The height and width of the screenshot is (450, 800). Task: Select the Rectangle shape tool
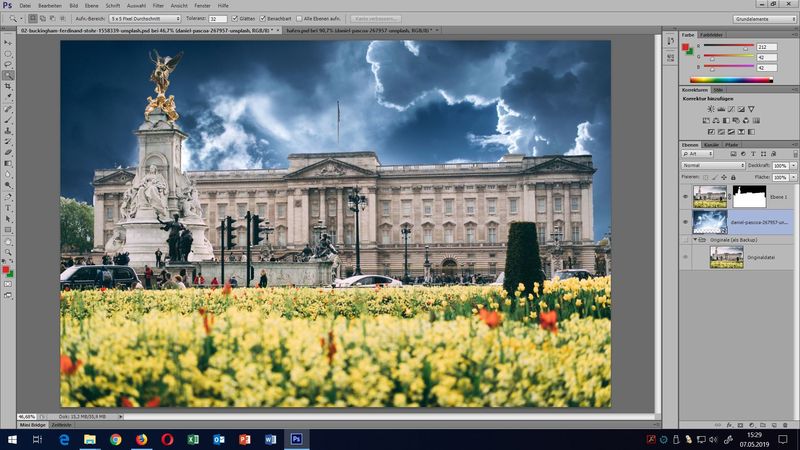[8, 230]
